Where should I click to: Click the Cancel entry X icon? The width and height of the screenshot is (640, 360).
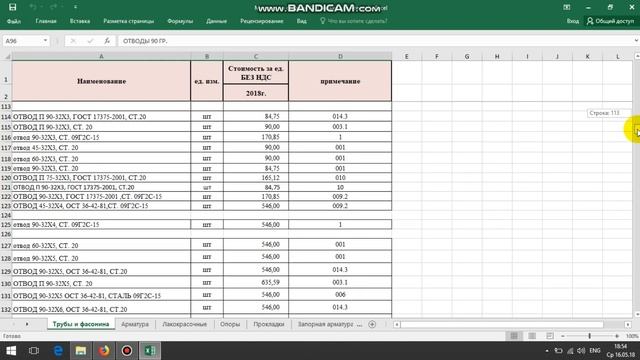73,41
